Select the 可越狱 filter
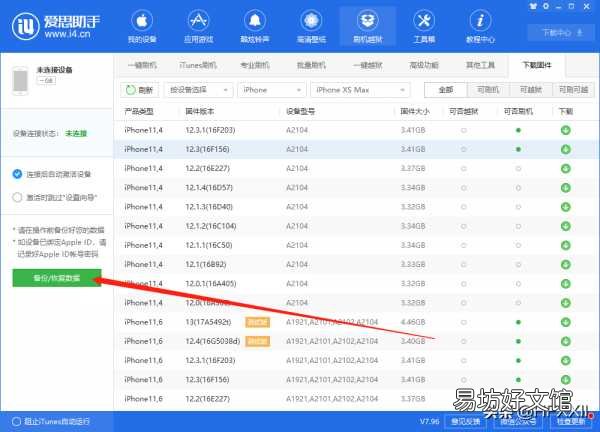Screen dimensions: 600x432 pos(531,90)
